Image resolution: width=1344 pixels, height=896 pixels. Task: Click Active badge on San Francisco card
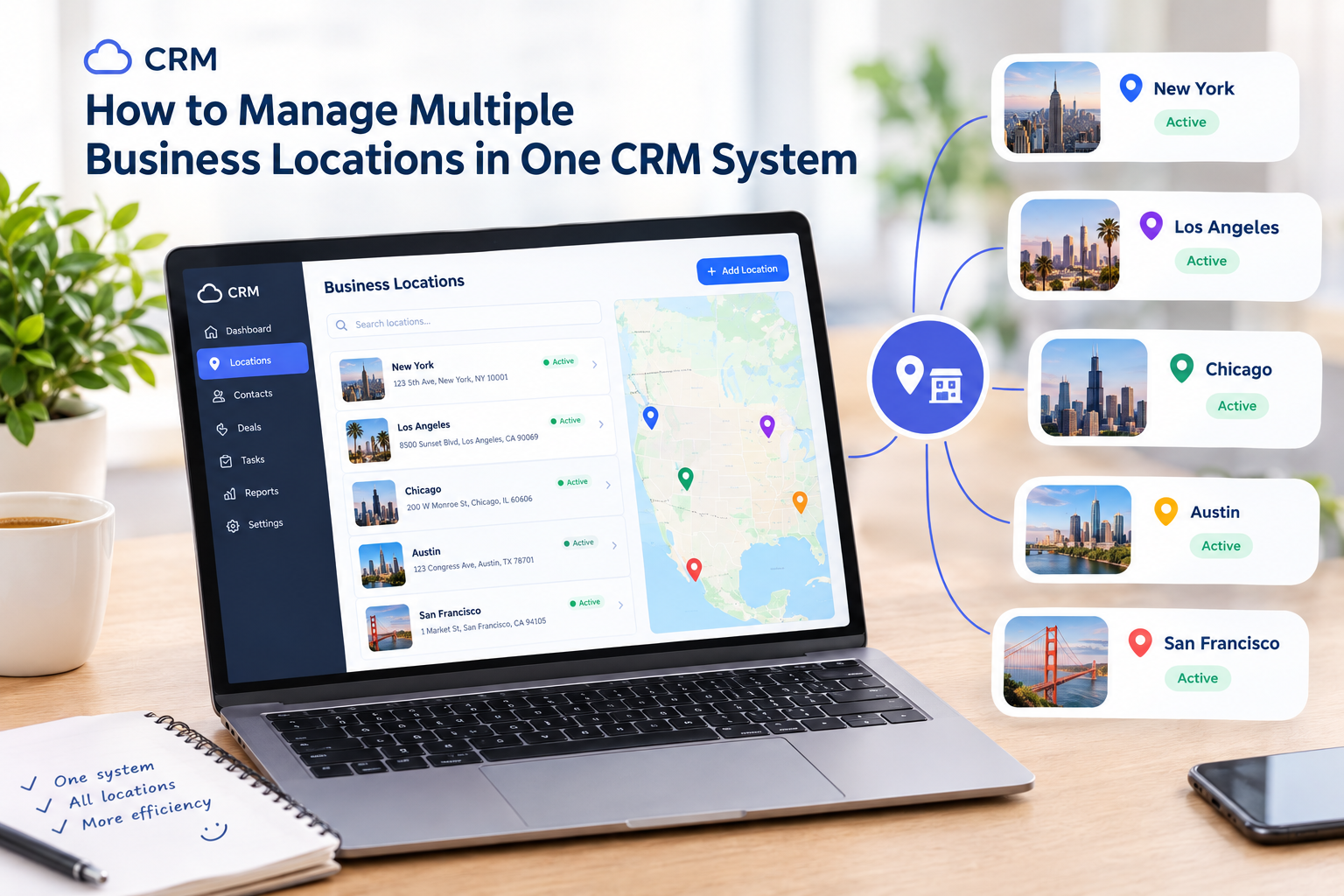click(1198, 678)
